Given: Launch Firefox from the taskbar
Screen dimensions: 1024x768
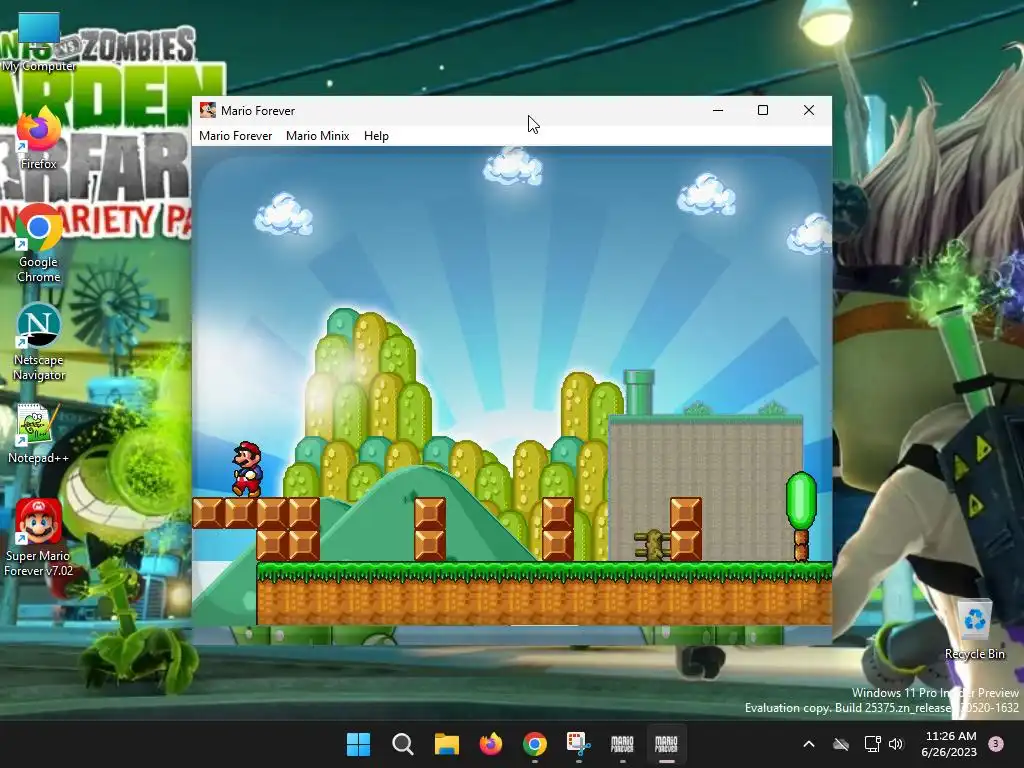Looking at the screenshot, I should tap(490, 744).
